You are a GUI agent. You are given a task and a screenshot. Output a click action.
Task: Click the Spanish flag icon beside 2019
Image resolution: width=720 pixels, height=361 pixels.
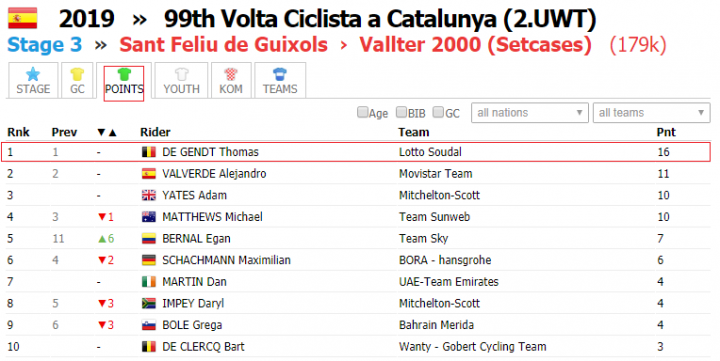click(22, 18)
